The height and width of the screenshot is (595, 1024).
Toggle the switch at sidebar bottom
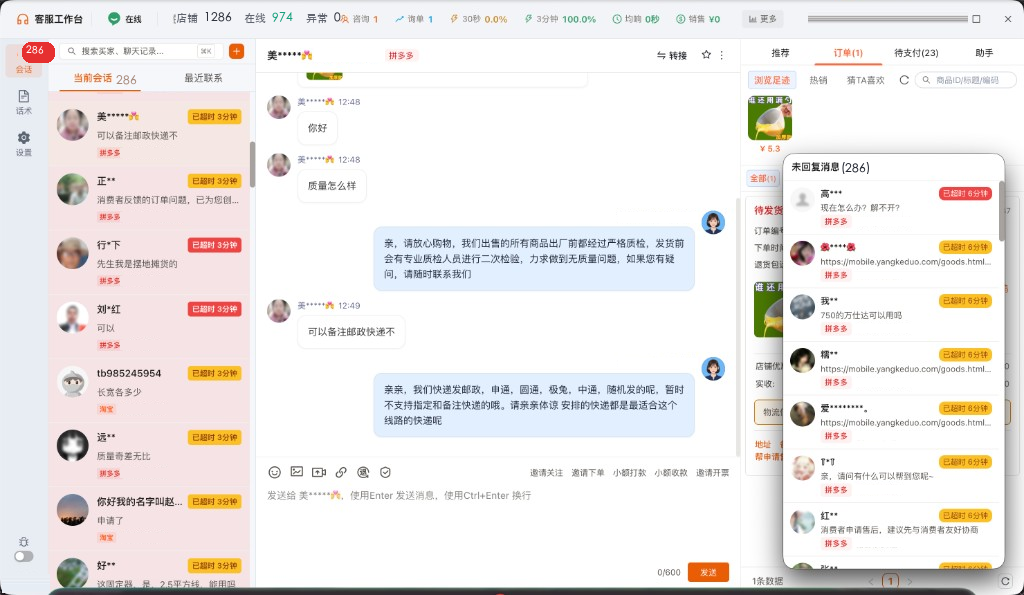pos(24,556)
